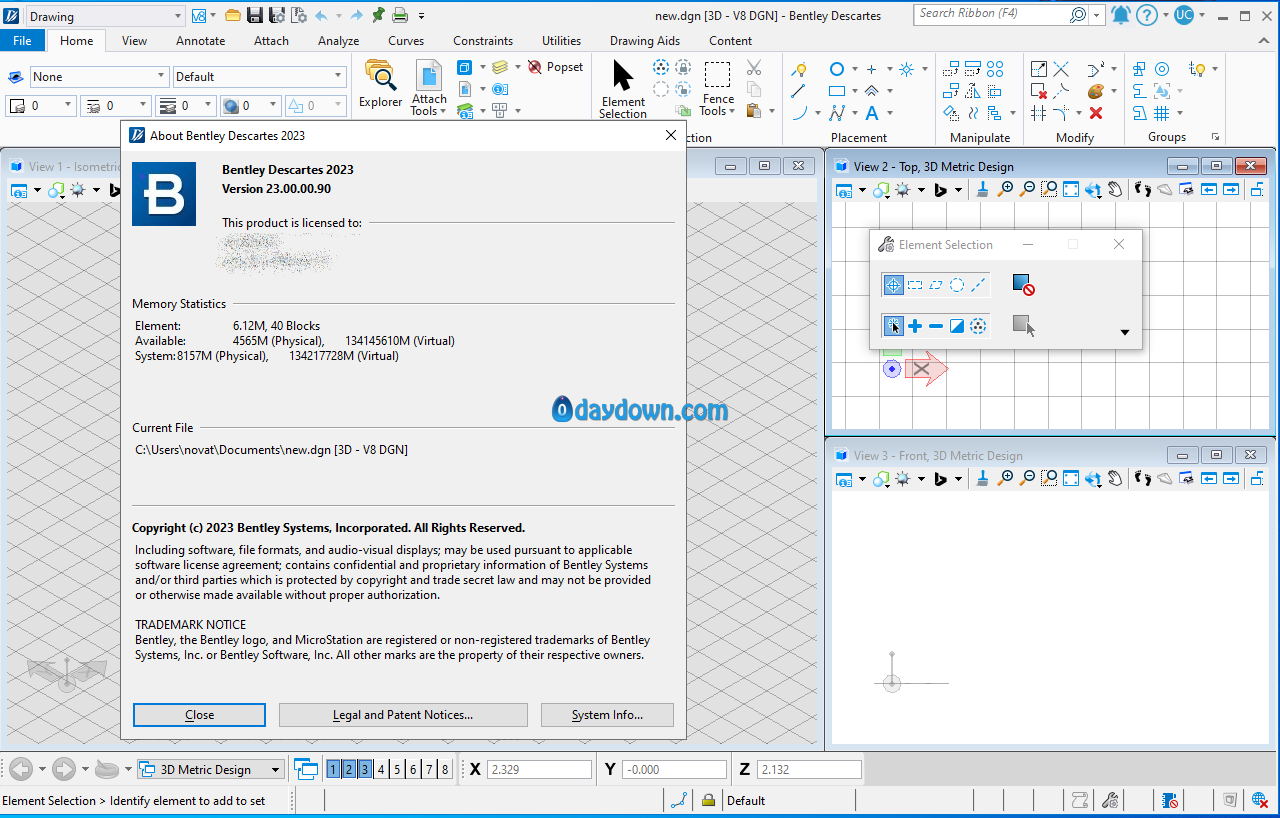Click View Previous arrow in View 2 toolbar
This screenshot has width=1280, height=818.
click(1209, 189)
